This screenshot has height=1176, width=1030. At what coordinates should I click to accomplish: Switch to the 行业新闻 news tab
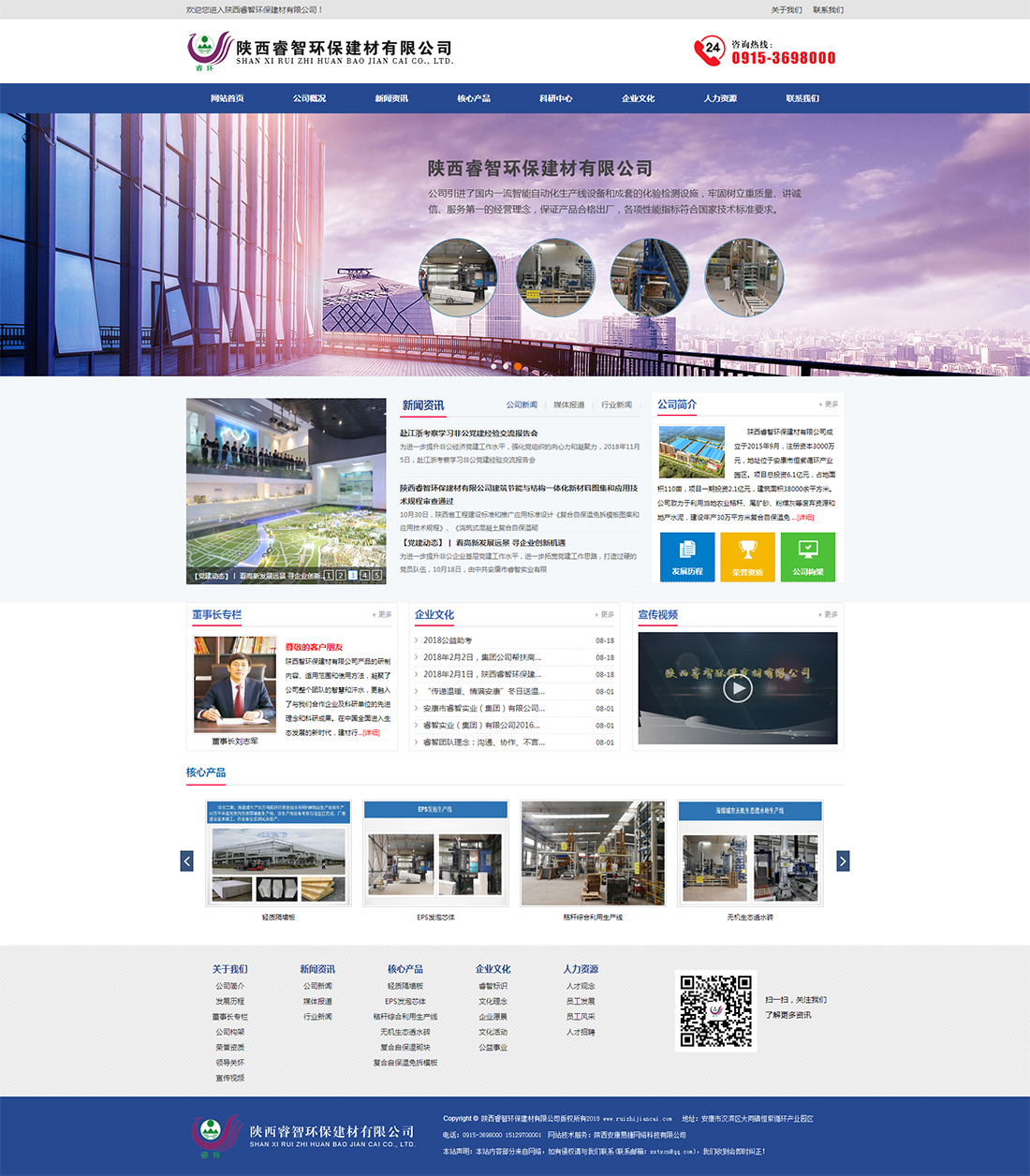[615, 404]
